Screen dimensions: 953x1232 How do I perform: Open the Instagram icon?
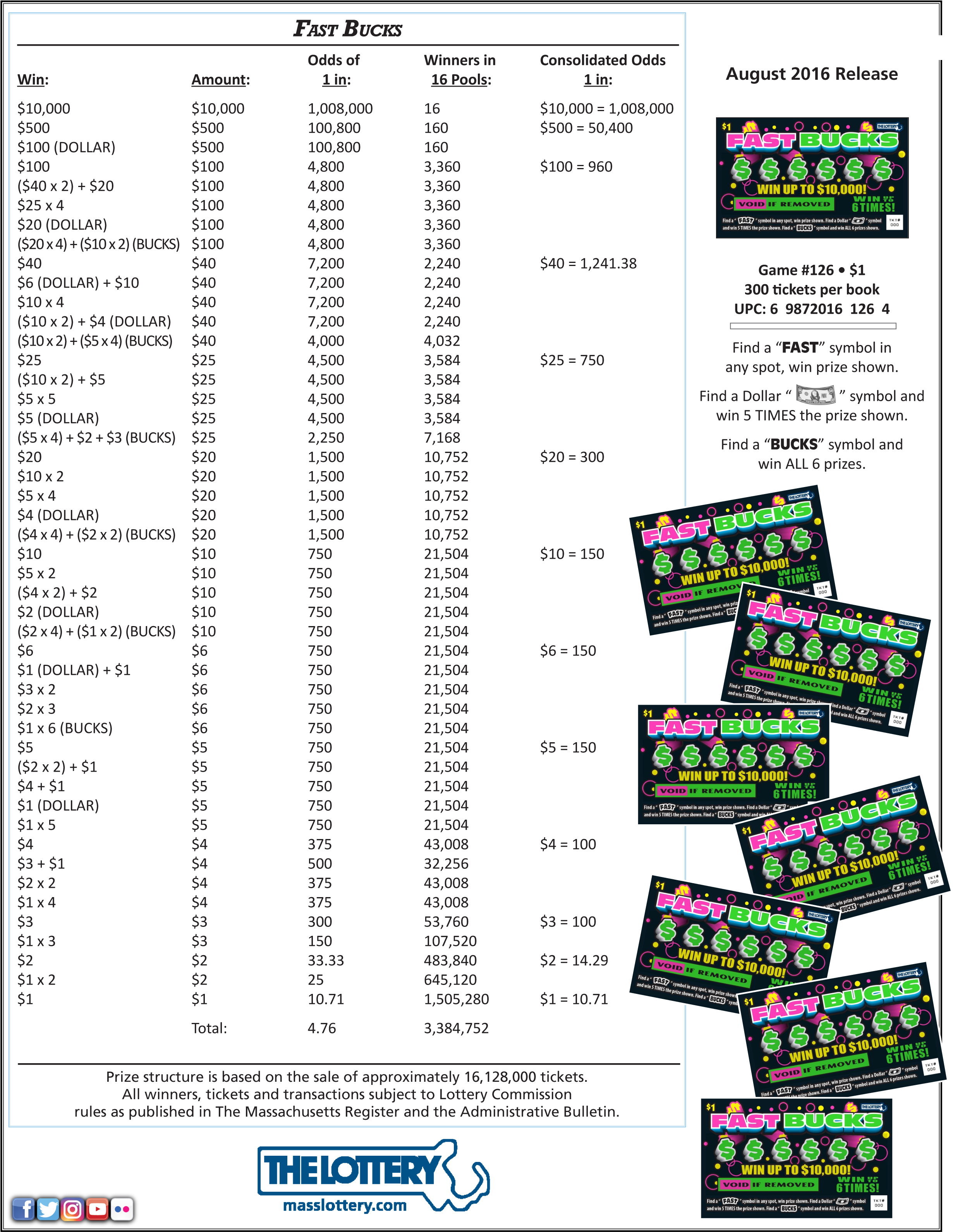[x=73, y=1209]
